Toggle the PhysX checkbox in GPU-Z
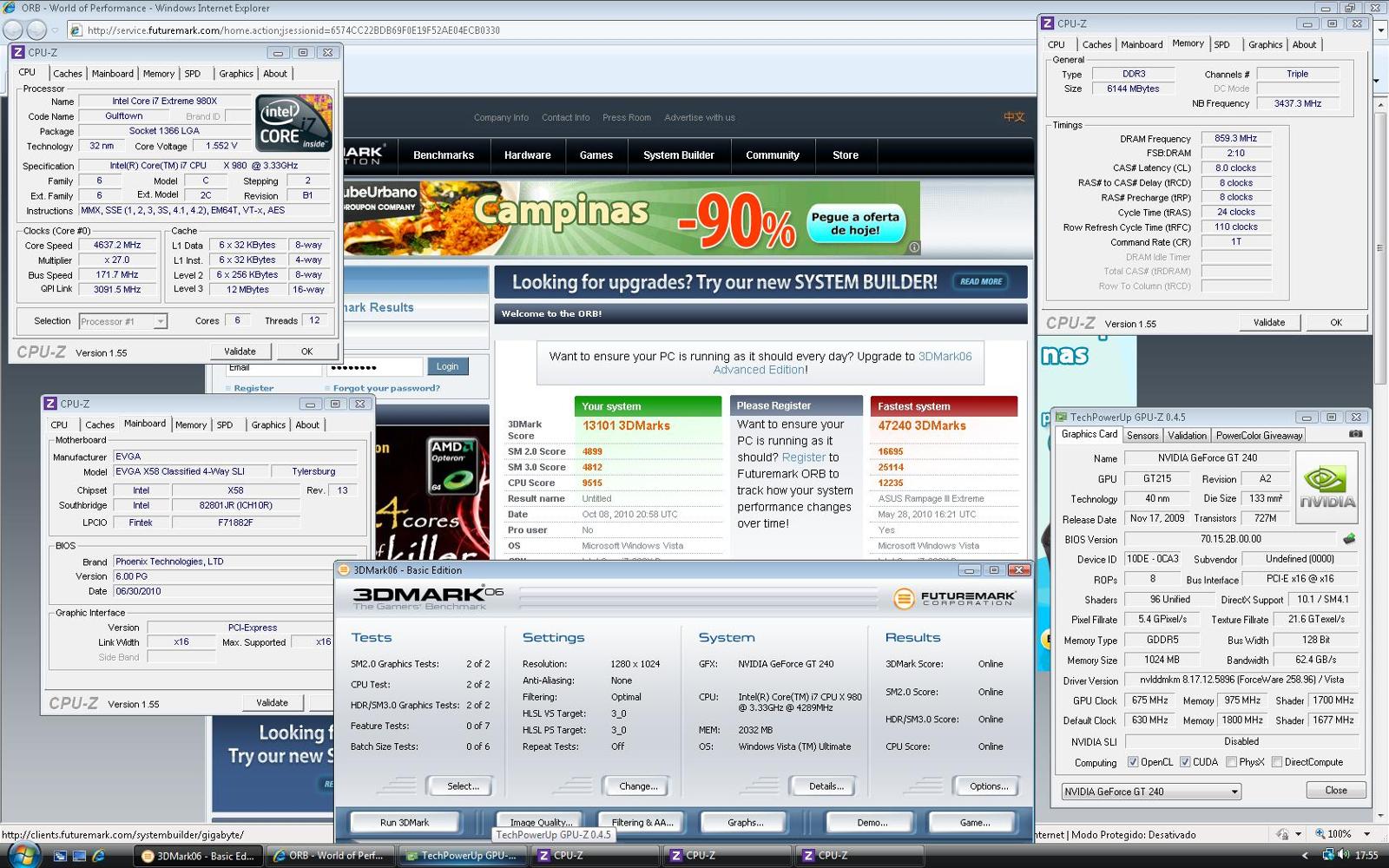This screenshot has height=868, width=1389. tap(1231, 762)
